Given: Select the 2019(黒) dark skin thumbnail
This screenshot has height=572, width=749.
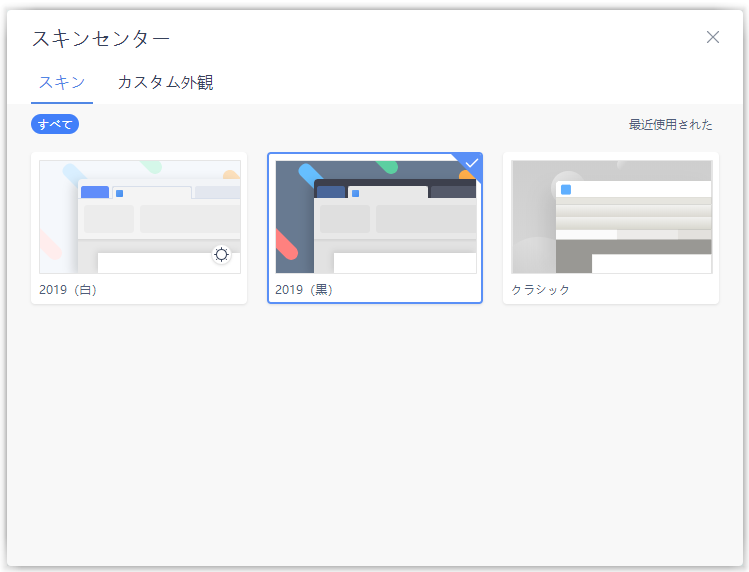Looking at the screenshot, I should [375, 216].
